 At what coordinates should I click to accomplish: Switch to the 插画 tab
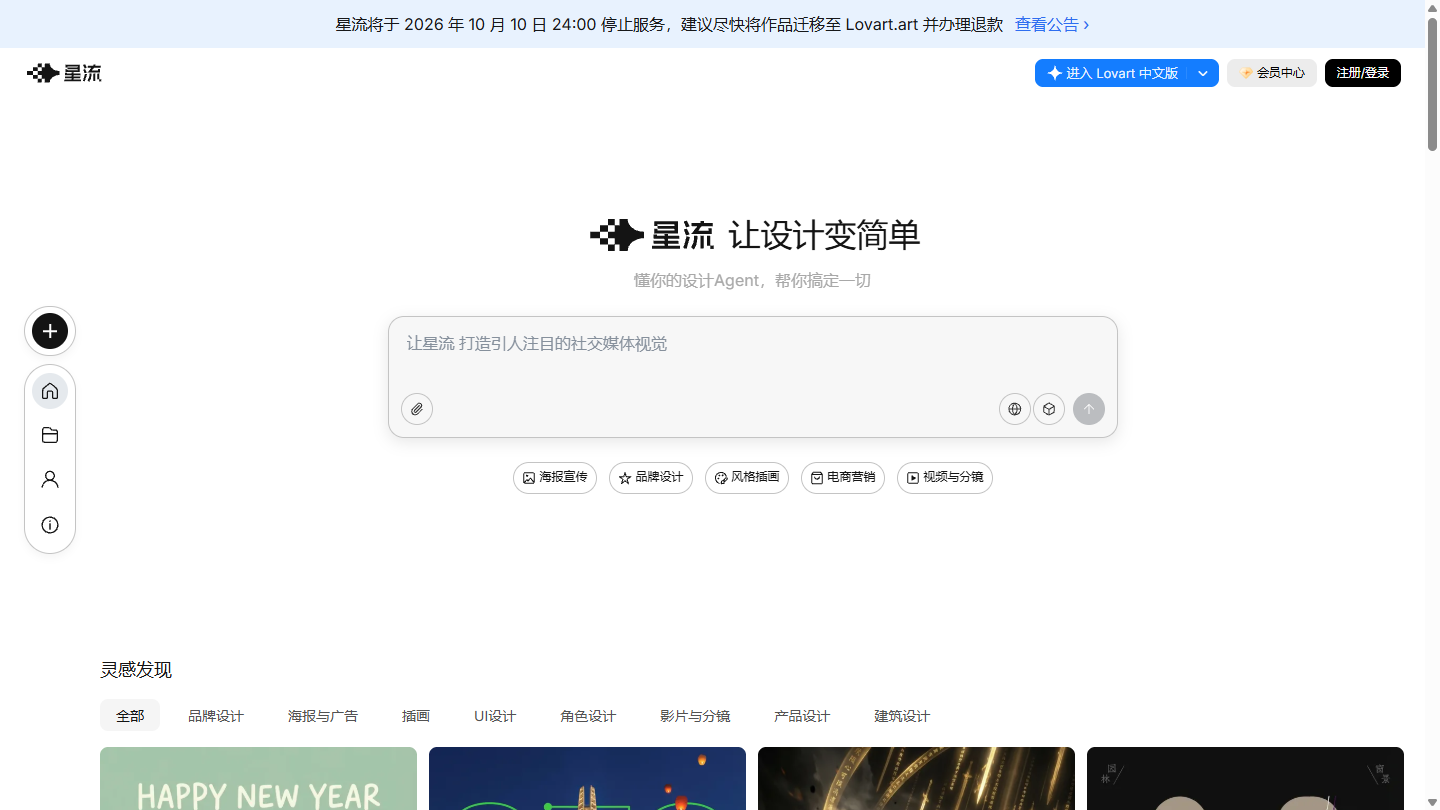point(416,716)
